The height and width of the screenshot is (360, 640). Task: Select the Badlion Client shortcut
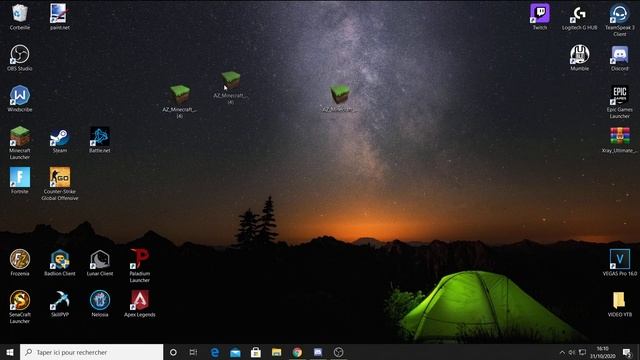pos(60,262)
